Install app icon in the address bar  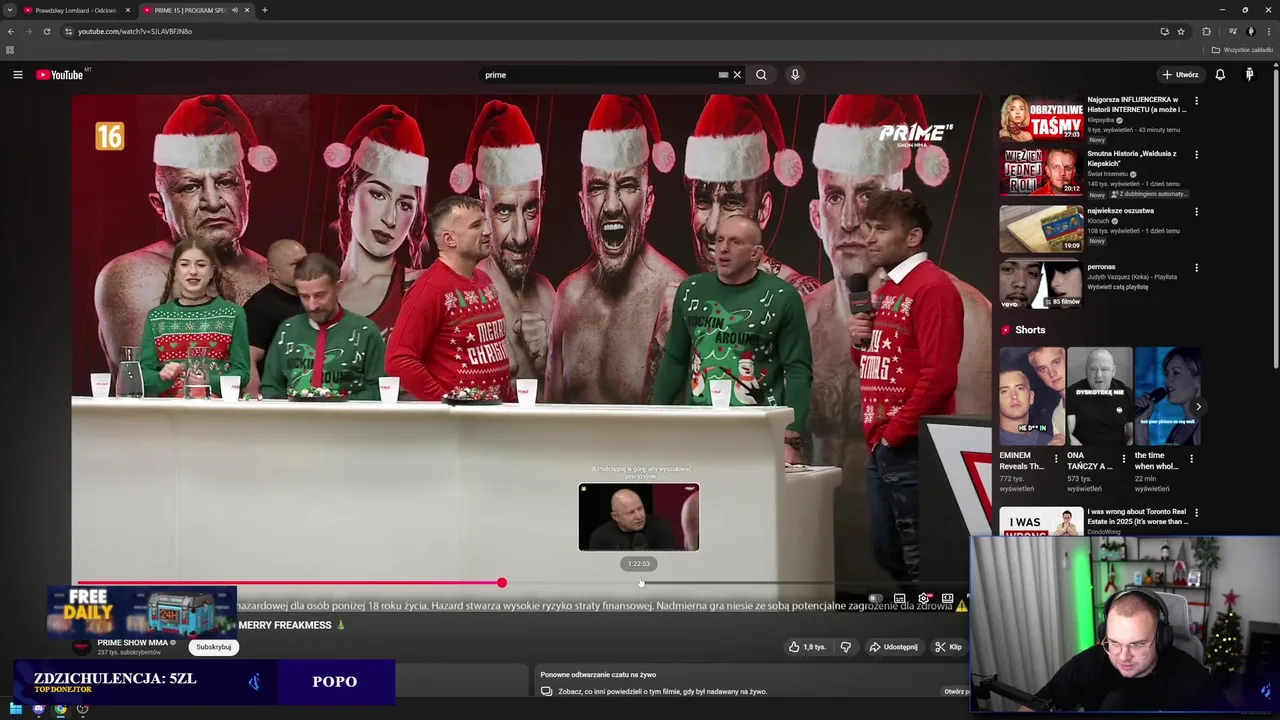pyautogui.click(x=1164, y=31)
